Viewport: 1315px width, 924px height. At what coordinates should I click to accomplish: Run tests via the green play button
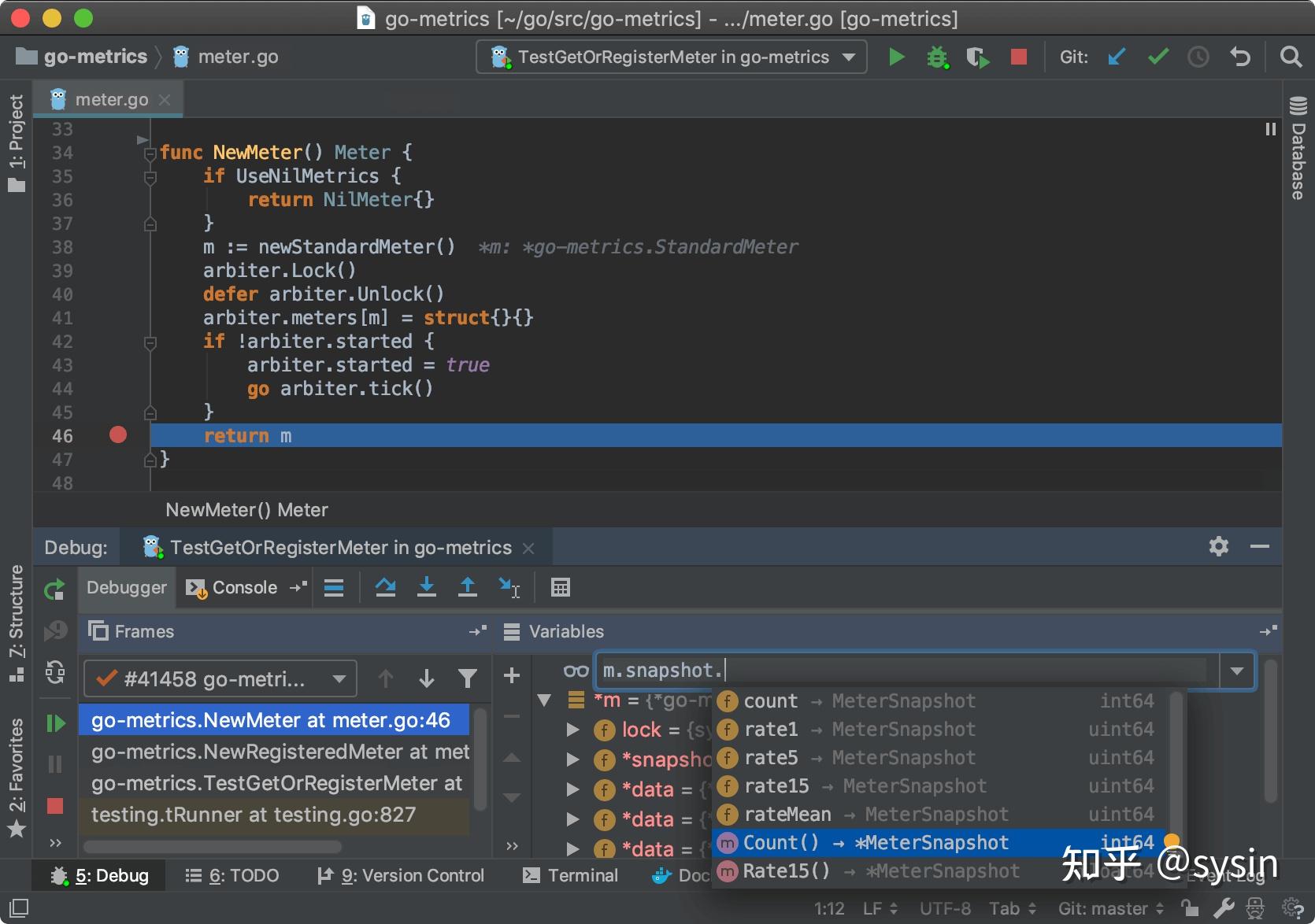896,56
